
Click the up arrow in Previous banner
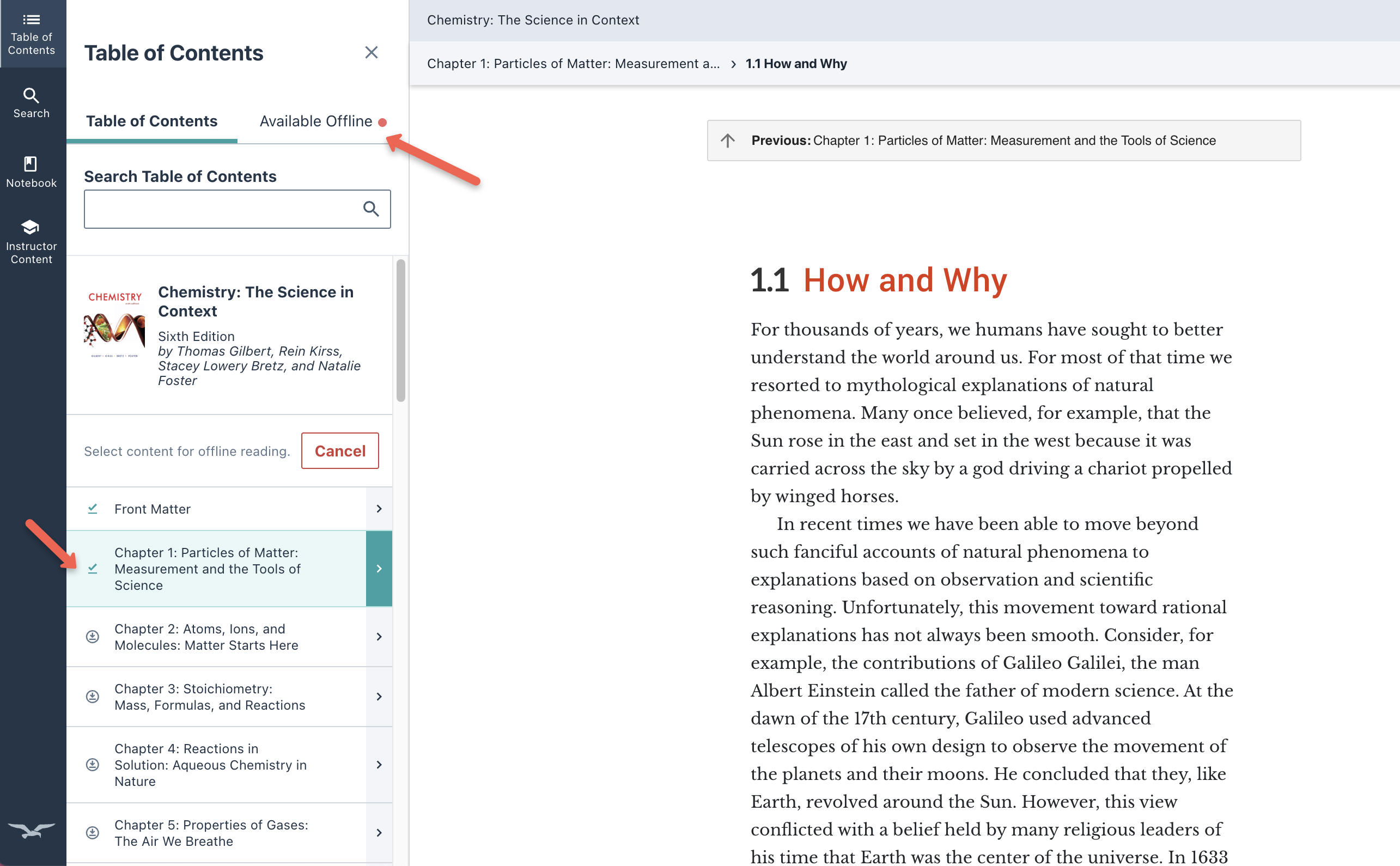pos(727,141)
